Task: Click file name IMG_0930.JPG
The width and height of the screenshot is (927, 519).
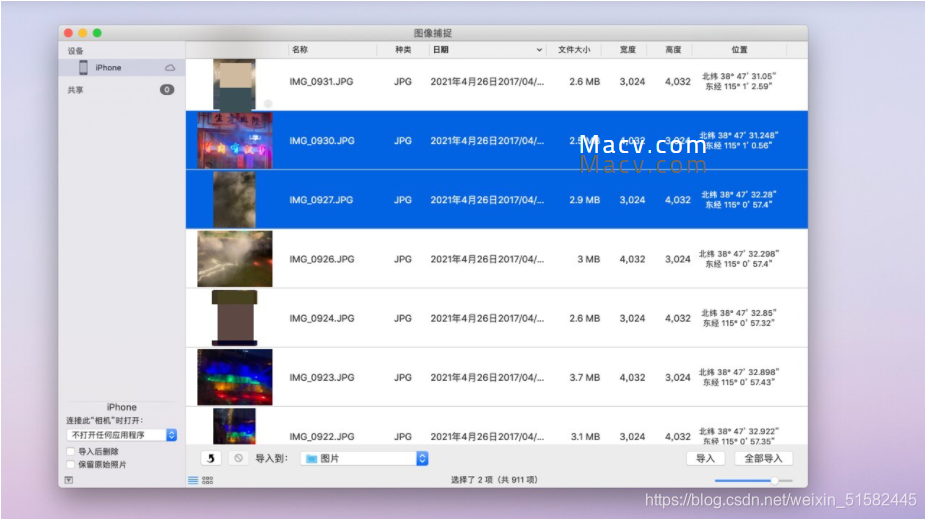Action: point(322,141)
